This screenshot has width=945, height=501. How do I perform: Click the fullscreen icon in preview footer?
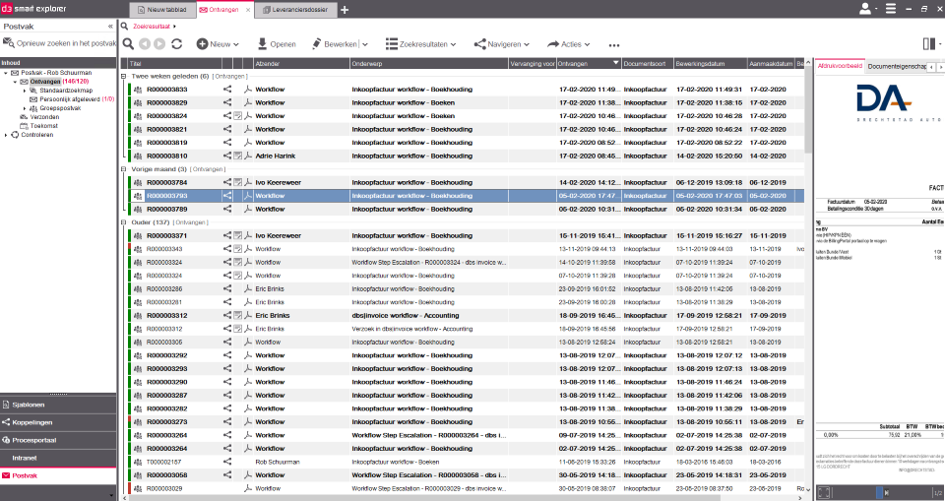[823, 493]
